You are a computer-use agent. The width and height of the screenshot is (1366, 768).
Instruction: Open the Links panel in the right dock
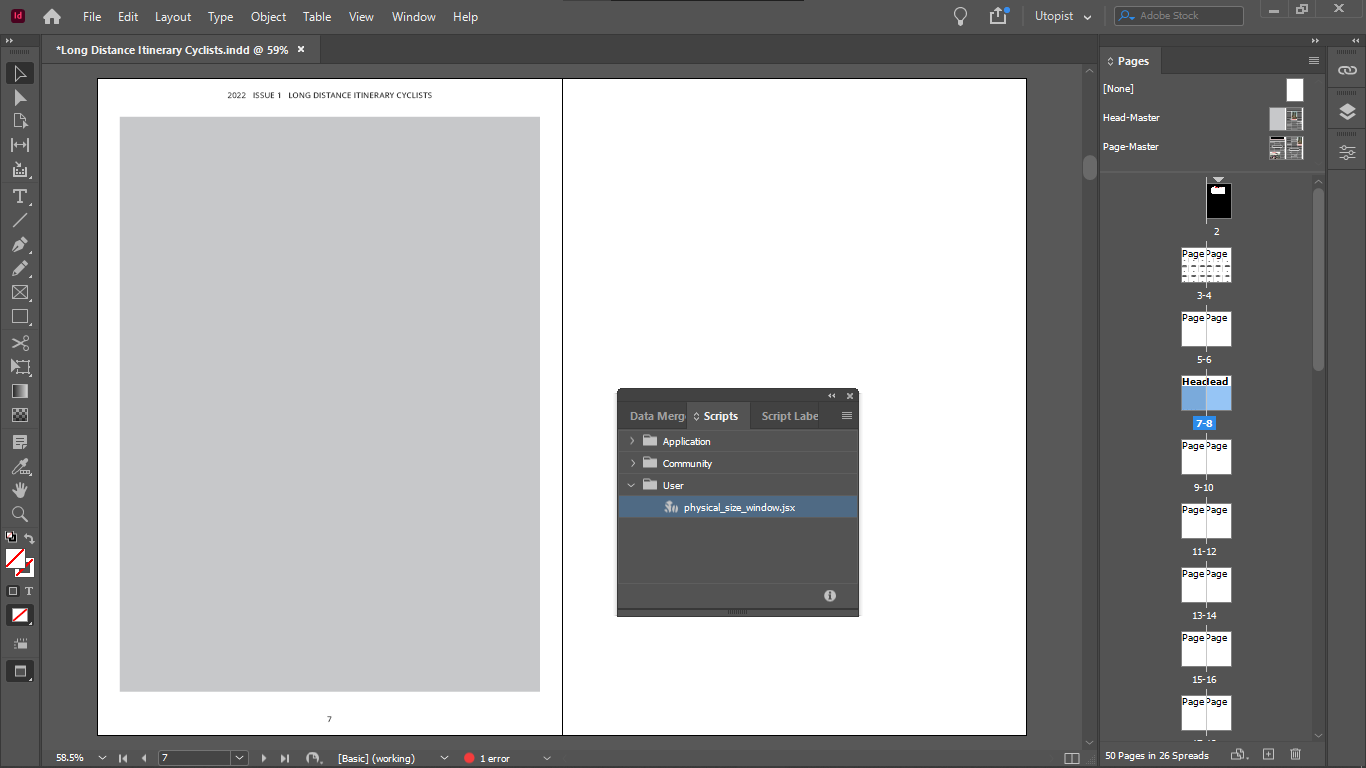point(1346,70)
